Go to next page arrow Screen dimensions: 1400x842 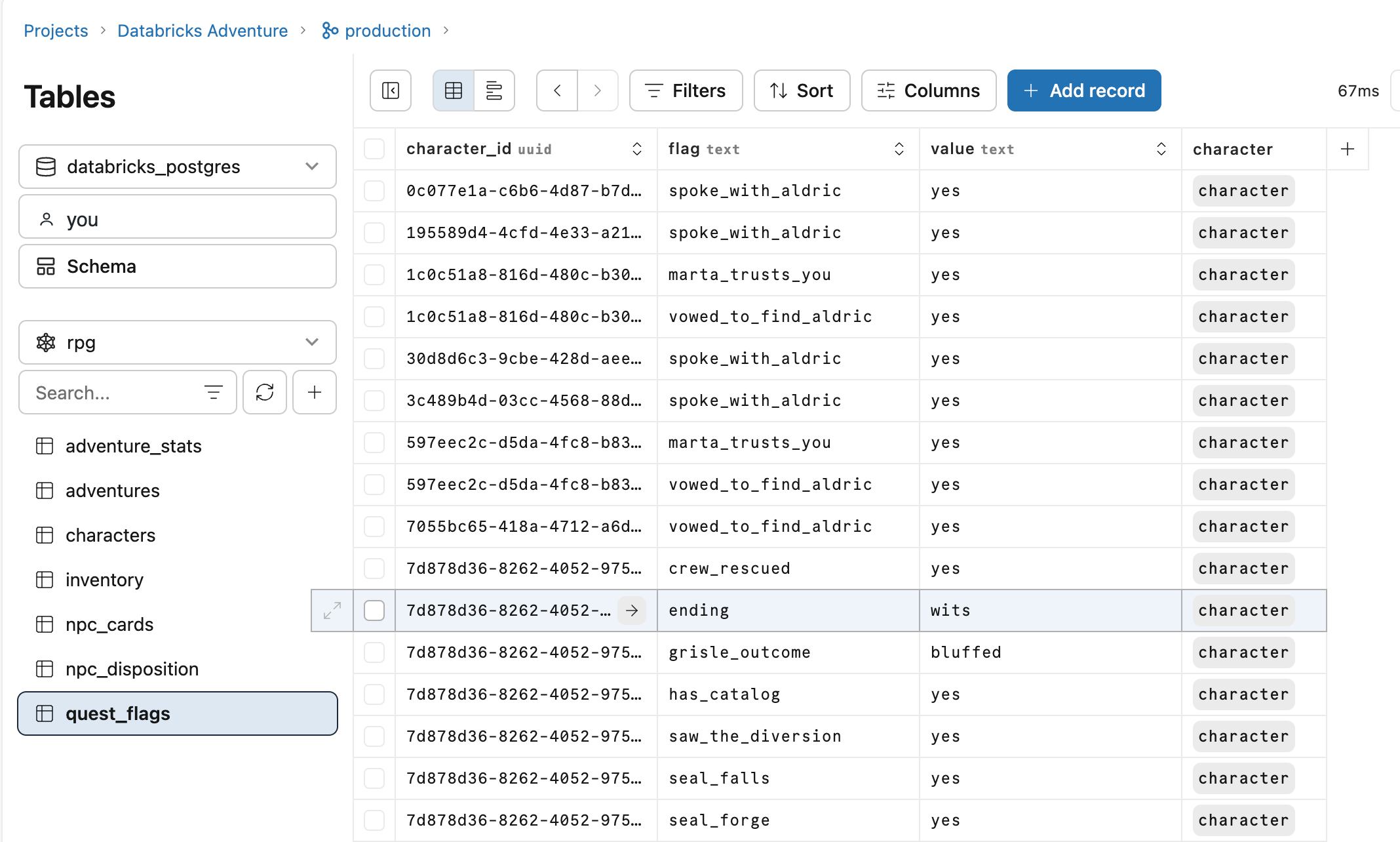tap(598, 90)
